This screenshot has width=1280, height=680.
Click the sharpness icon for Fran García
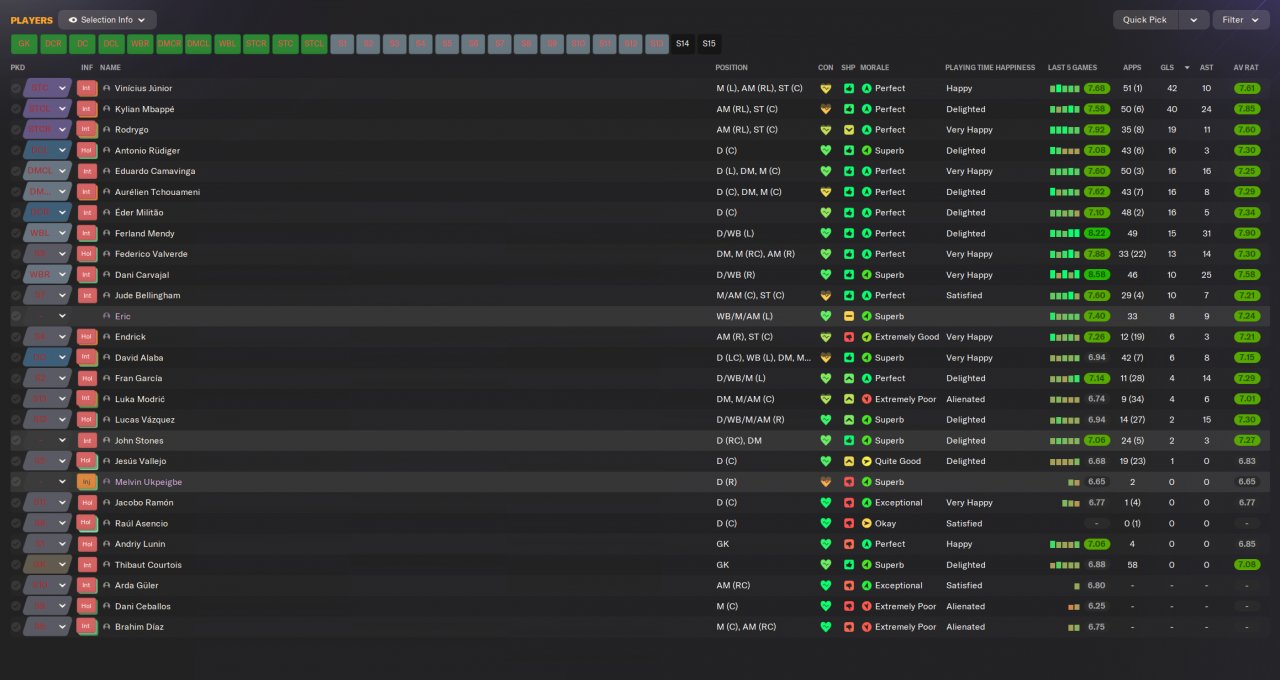click(x=848, y=378)
